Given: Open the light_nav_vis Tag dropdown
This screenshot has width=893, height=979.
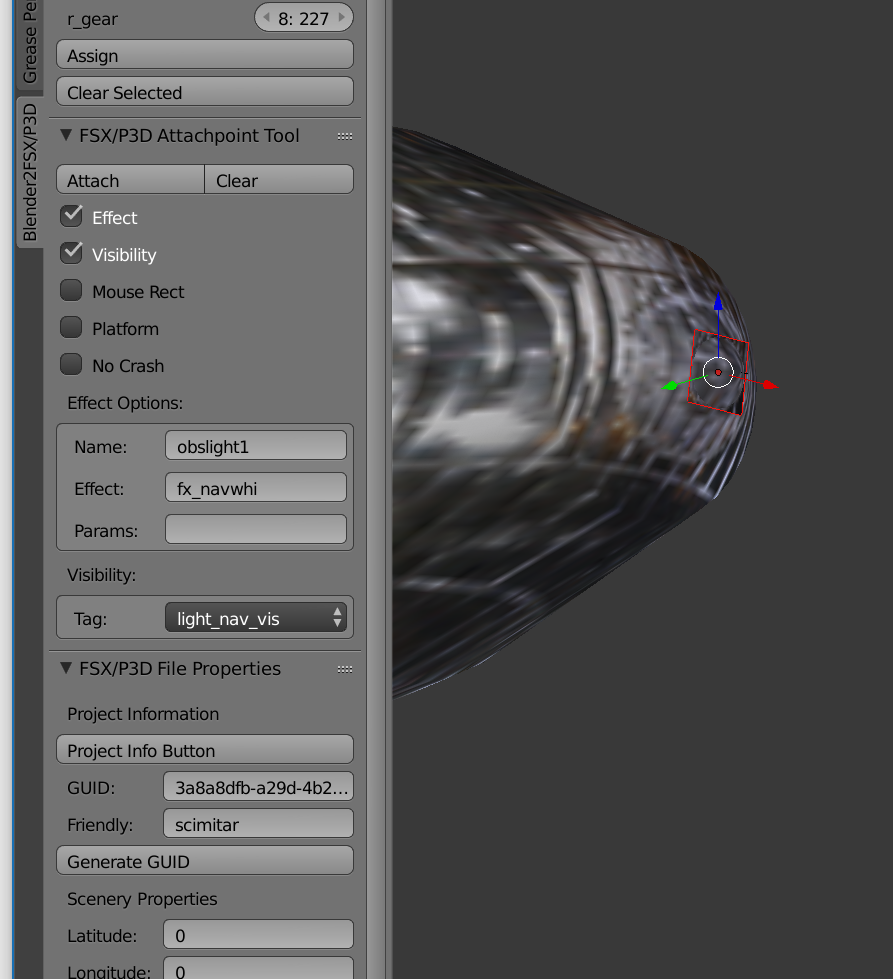Looking at the screenshot, I should (x=255, y=618).
